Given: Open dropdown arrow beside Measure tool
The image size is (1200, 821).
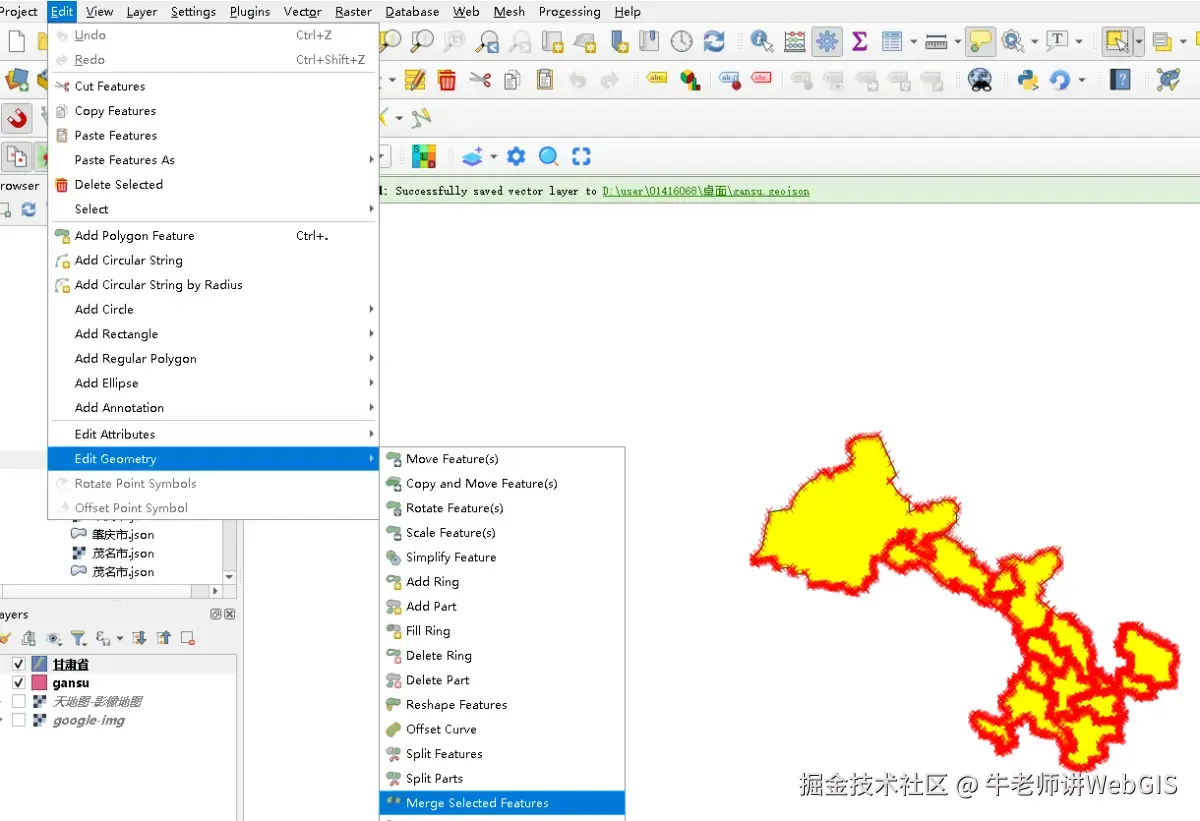Looking at the screenshot, I should click(x=958, y=42).
